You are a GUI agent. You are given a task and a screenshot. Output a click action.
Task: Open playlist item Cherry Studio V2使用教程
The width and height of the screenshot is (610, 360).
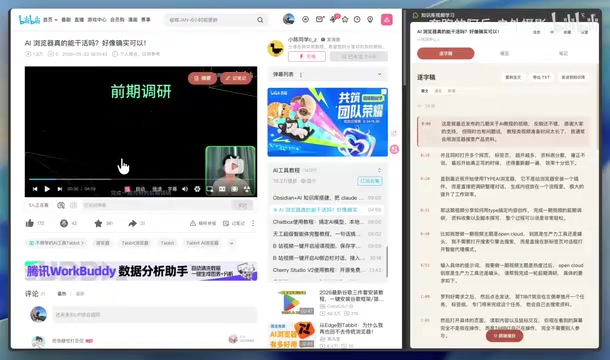pyautogui.click(x=327, y=270)
